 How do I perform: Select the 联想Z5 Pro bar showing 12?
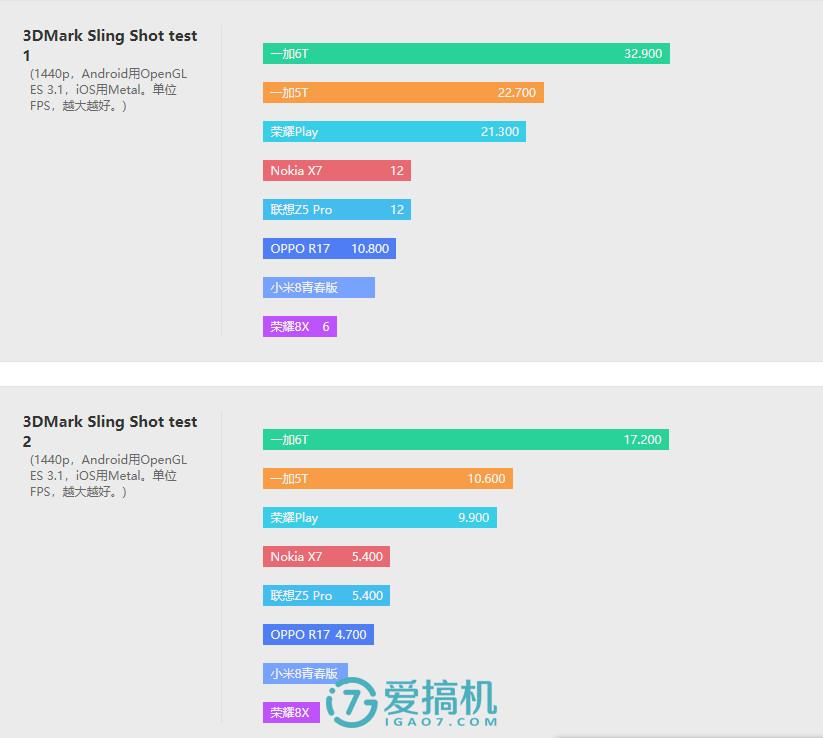tap(337, 209)
